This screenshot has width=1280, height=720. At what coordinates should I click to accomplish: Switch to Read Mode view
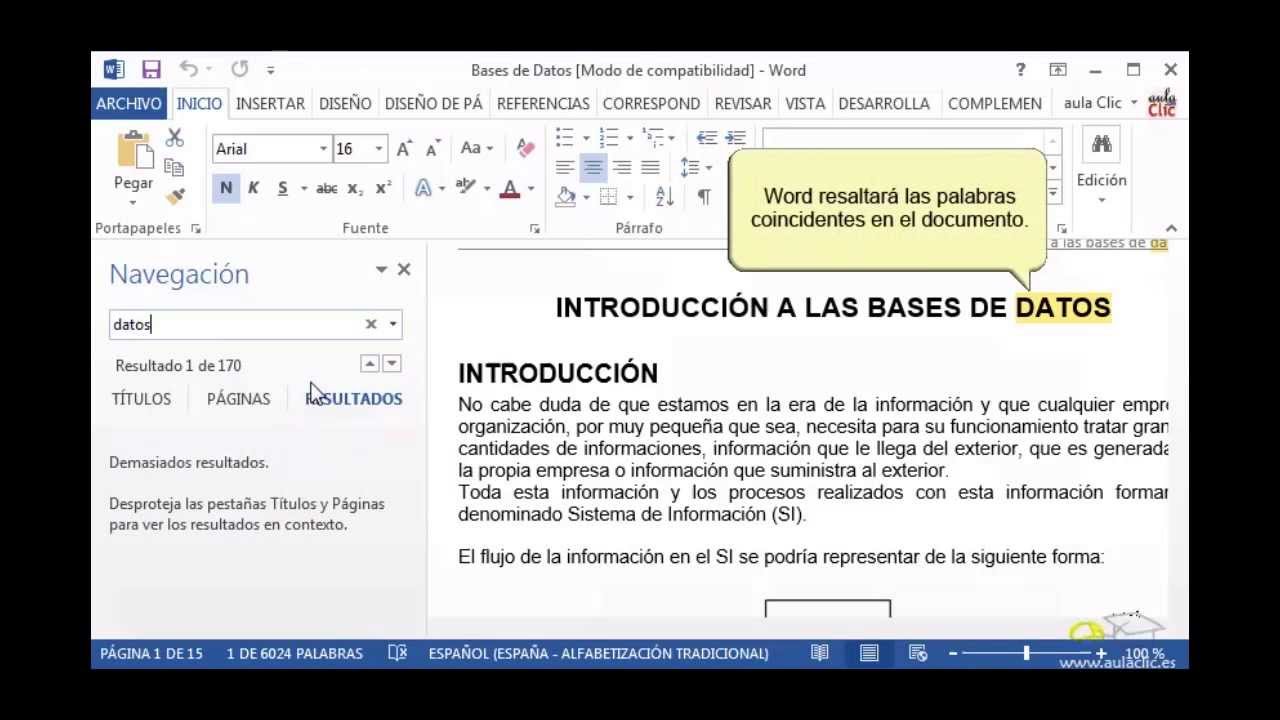(x=819, y=653)
